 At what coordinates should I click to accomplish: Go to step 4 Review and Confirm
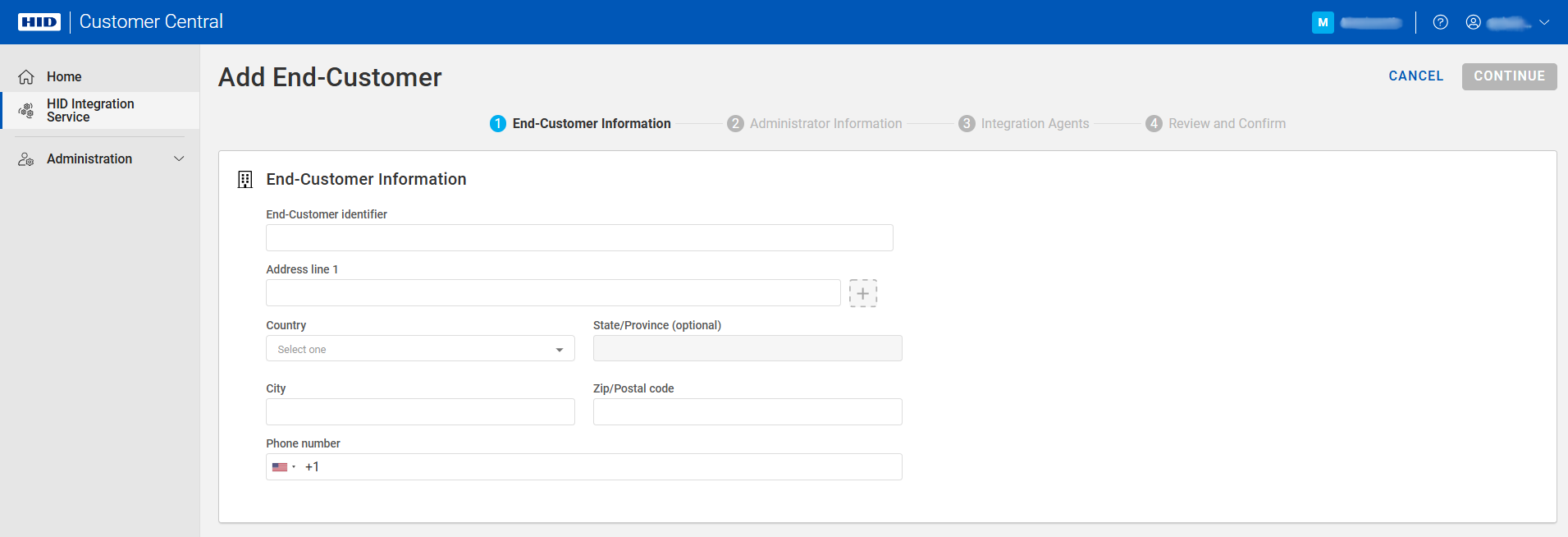(x=1216, y=123)
